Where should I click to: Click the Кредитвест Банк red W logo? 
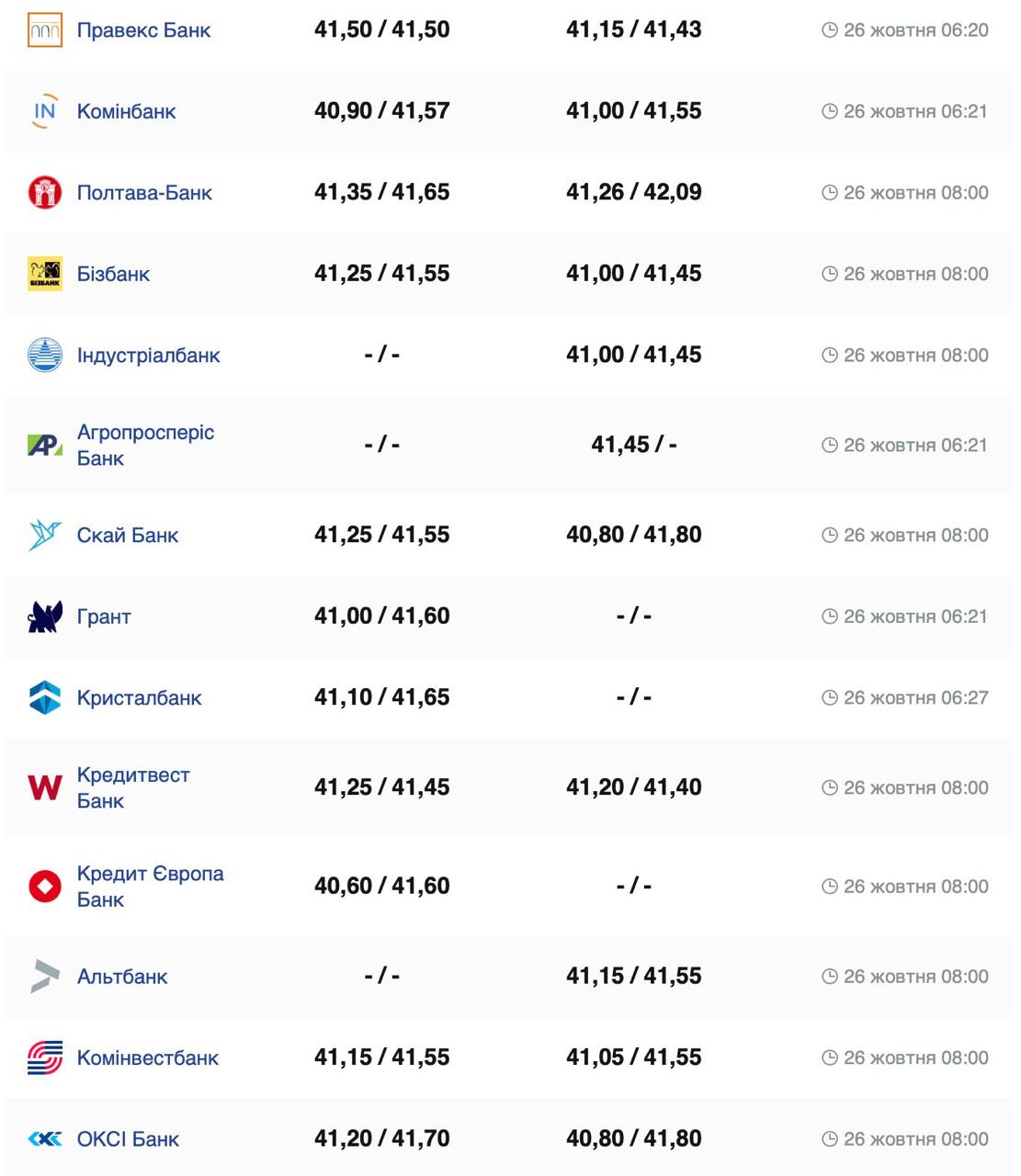click(x=45, y=787)
